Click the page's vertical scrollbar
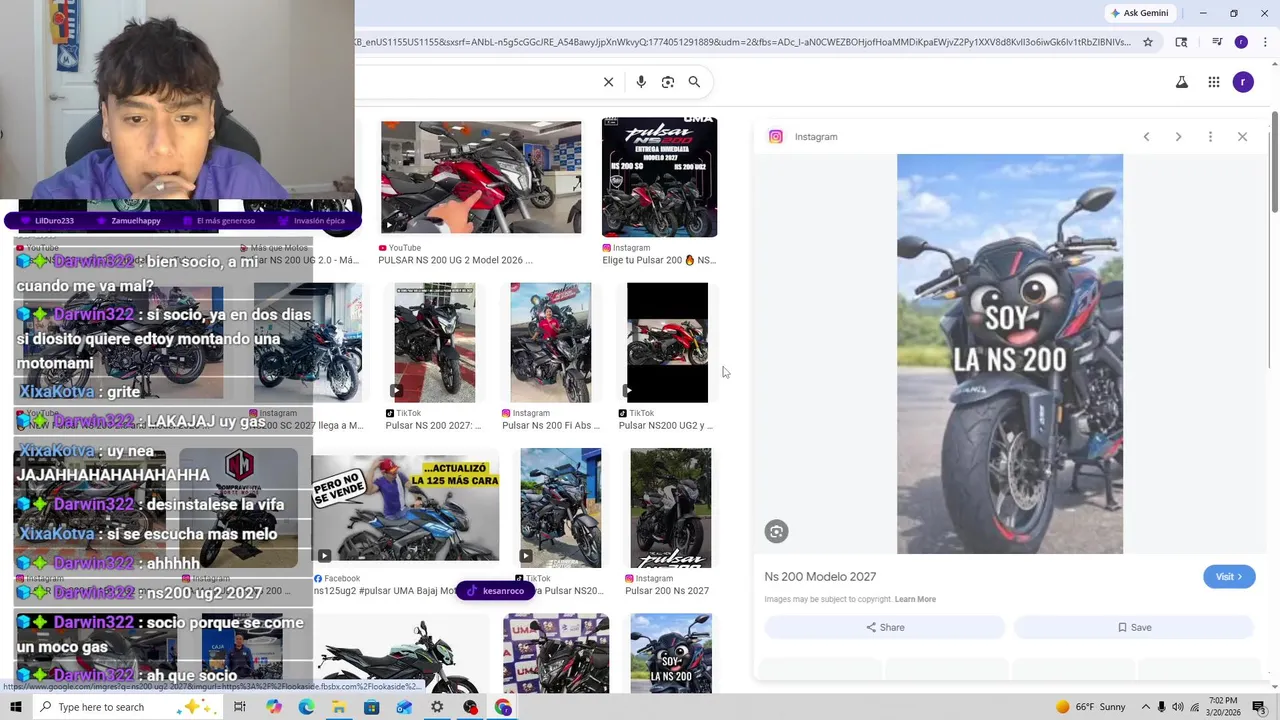Image resolution: width=1280 pixels, height=720 pixels. click(1274, 160)
